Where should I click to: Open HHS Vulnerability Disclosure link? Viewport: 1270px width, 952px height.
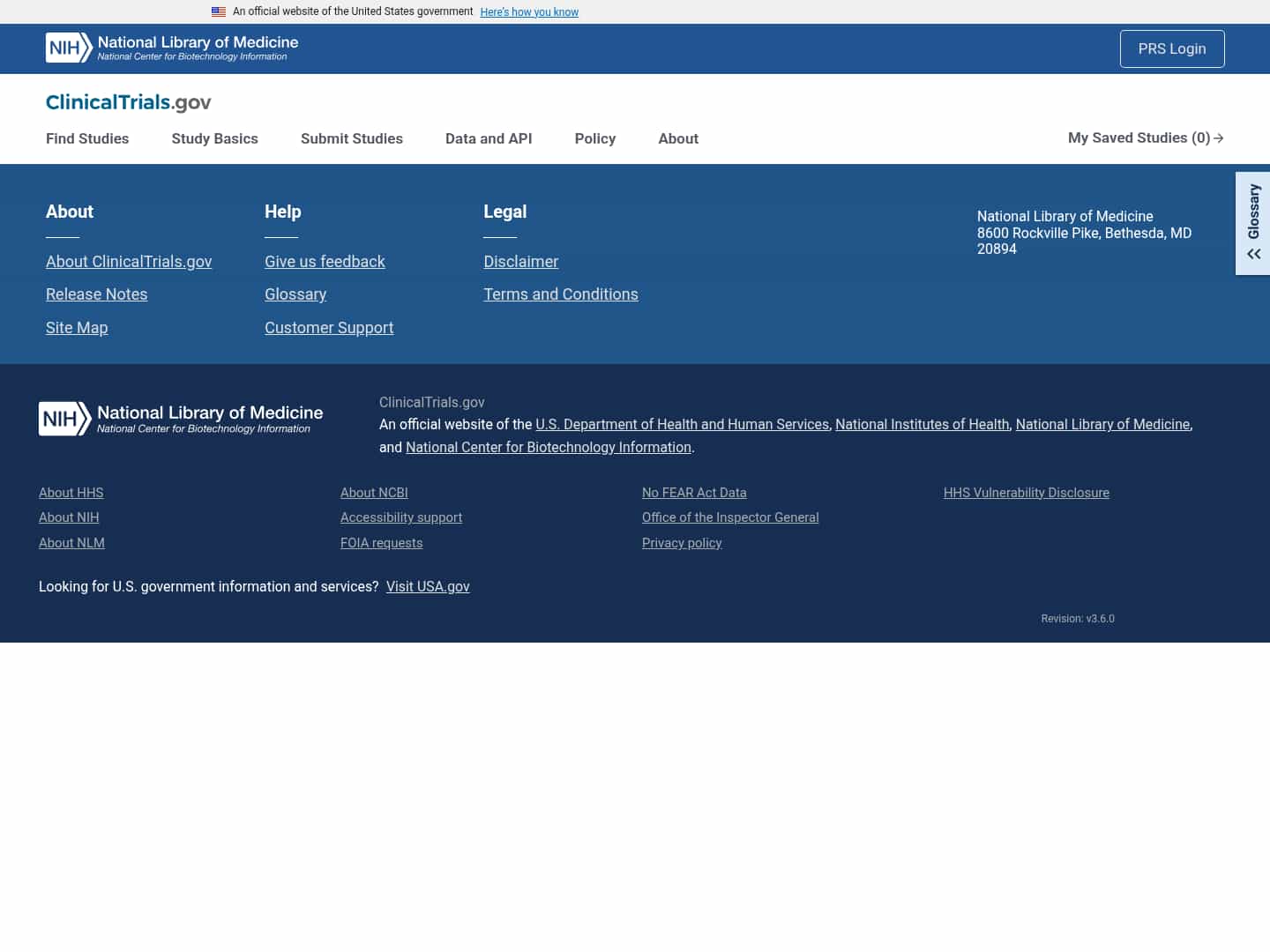point(1027,493)
